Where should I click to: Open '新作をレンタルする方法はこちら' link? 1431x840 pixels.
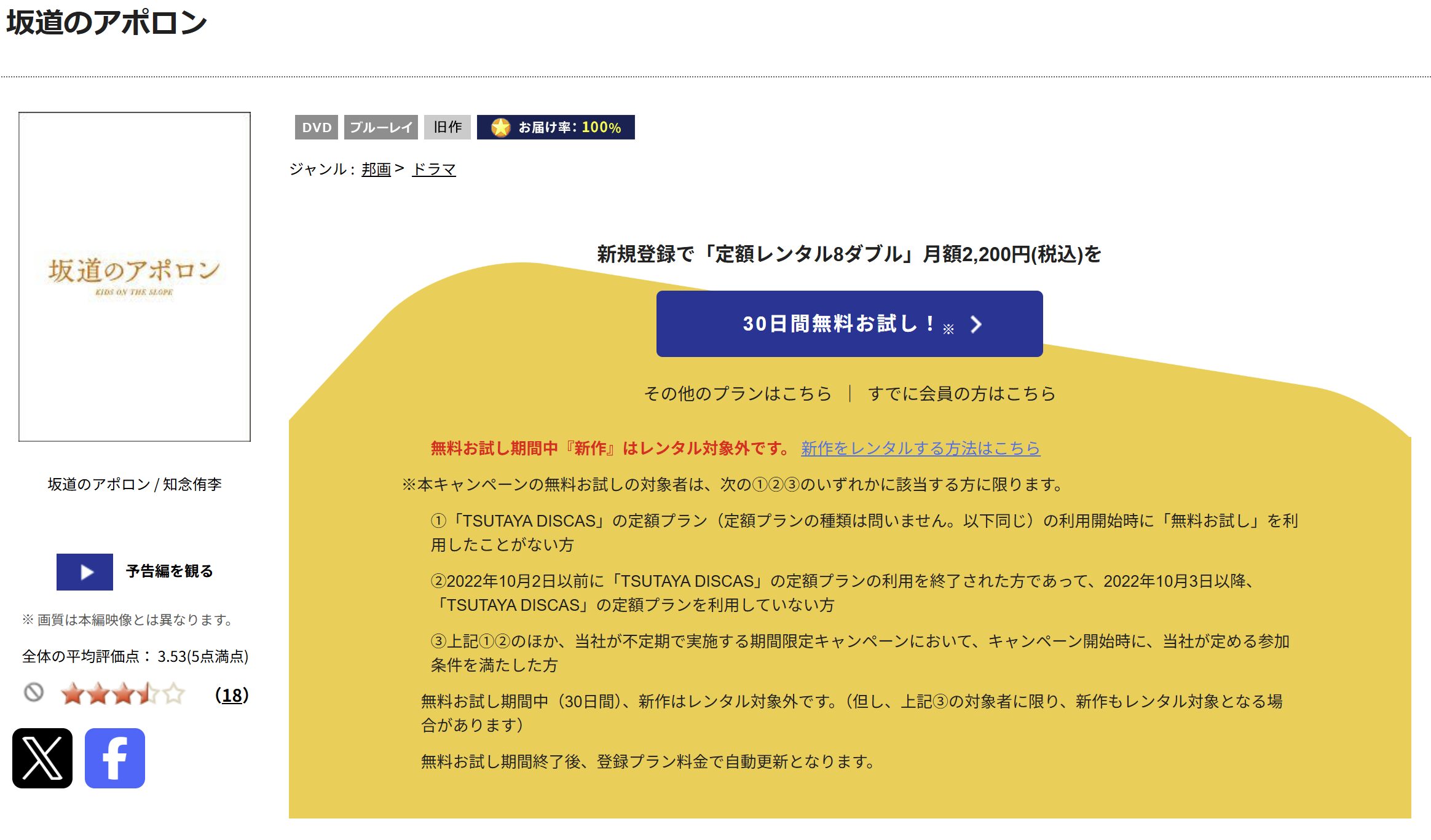coord(920,449)
